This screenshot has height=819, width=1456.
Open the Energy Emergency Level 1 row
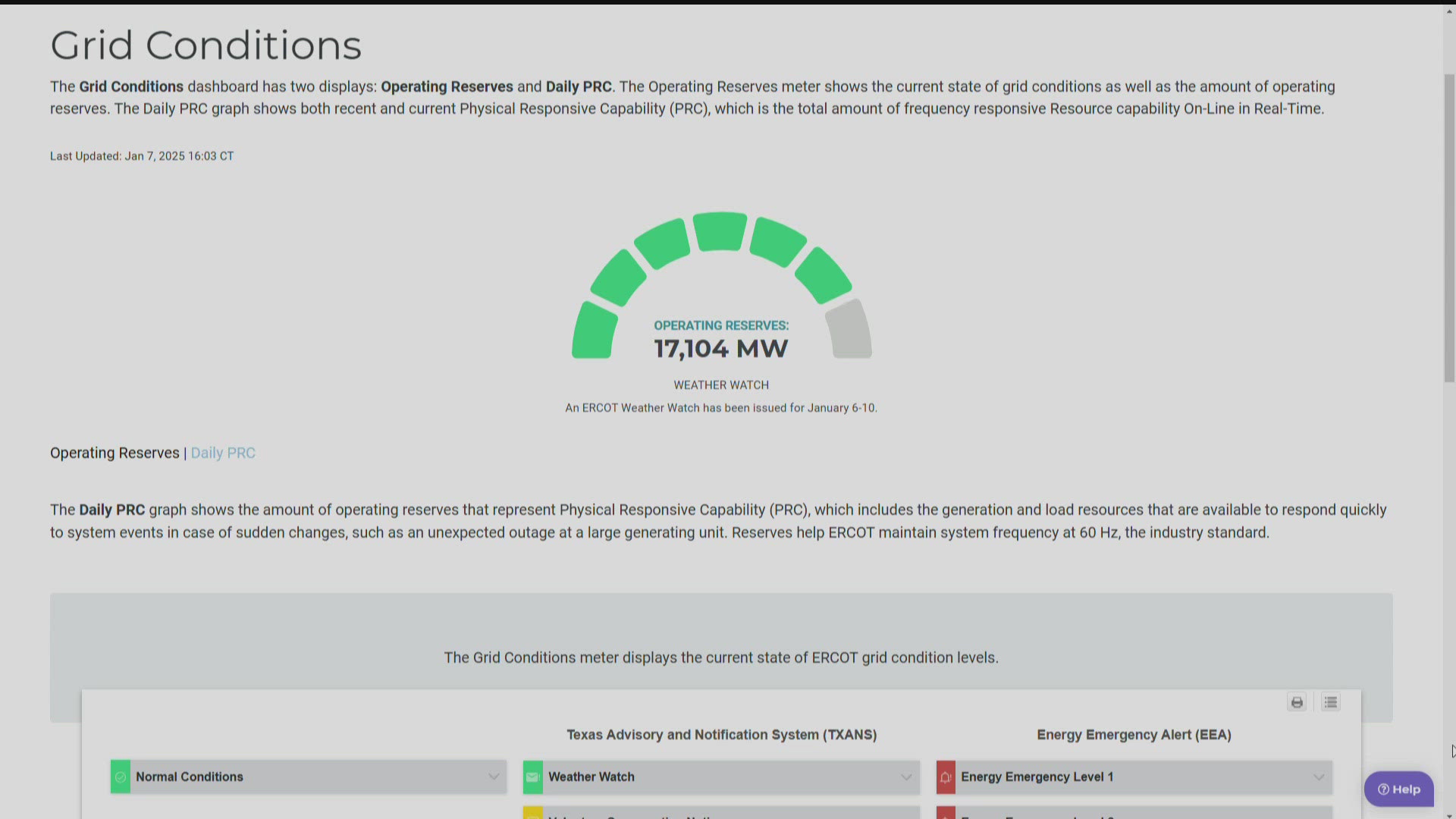click(x=1134, y=777)
